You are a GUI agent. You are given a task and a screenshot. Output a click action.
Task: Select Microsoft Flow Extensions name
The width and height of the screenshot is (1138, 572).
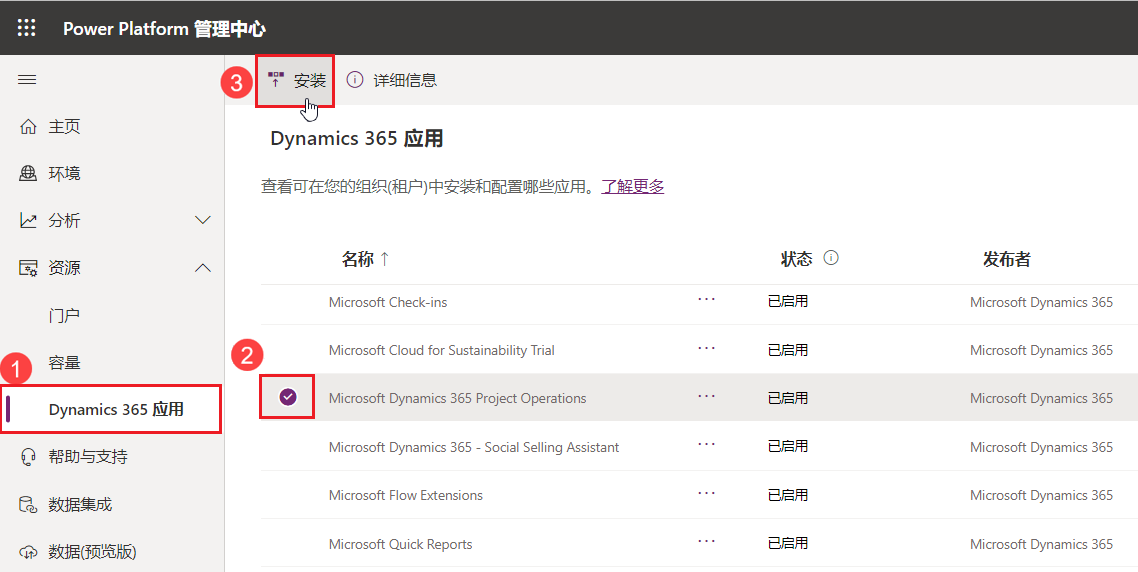point(406,495)
